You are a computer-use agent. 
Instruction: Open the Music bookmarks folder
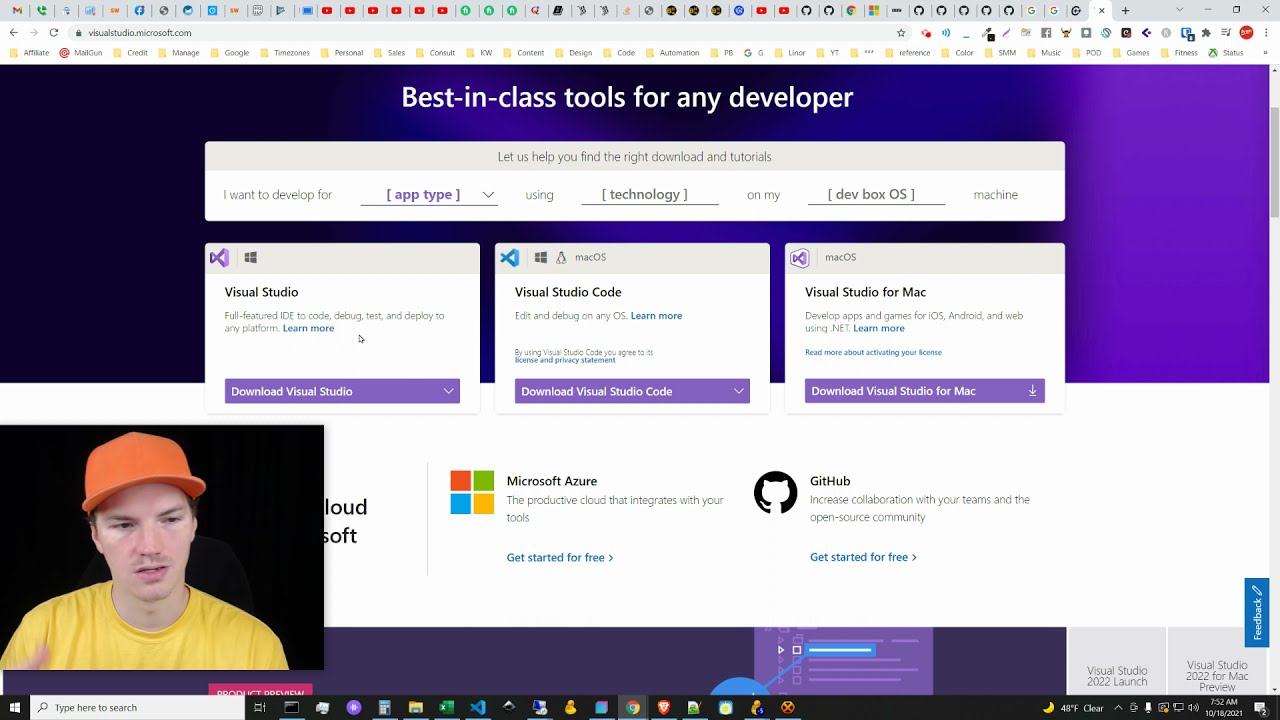pos(1043,53)
